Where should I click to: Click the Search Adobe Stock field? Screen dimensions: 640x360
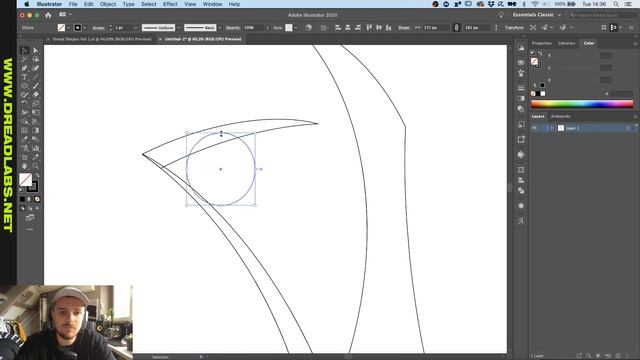point(603,15)
